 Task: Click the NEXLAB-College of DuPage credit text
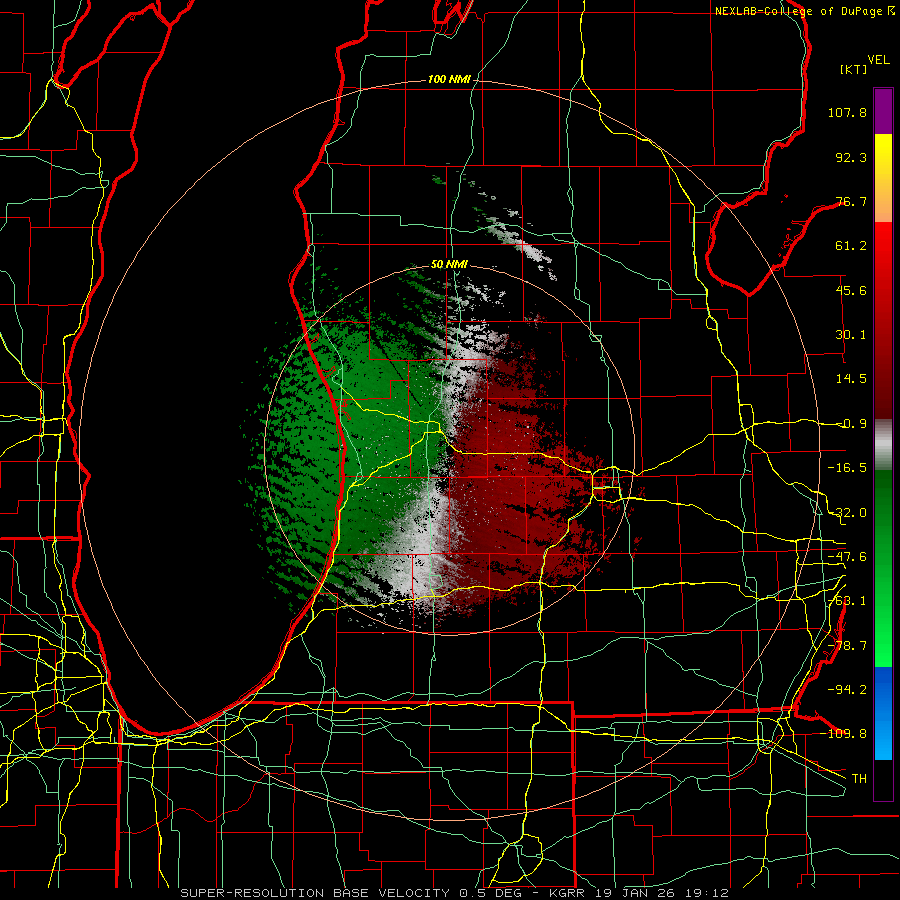pos(804,11)
